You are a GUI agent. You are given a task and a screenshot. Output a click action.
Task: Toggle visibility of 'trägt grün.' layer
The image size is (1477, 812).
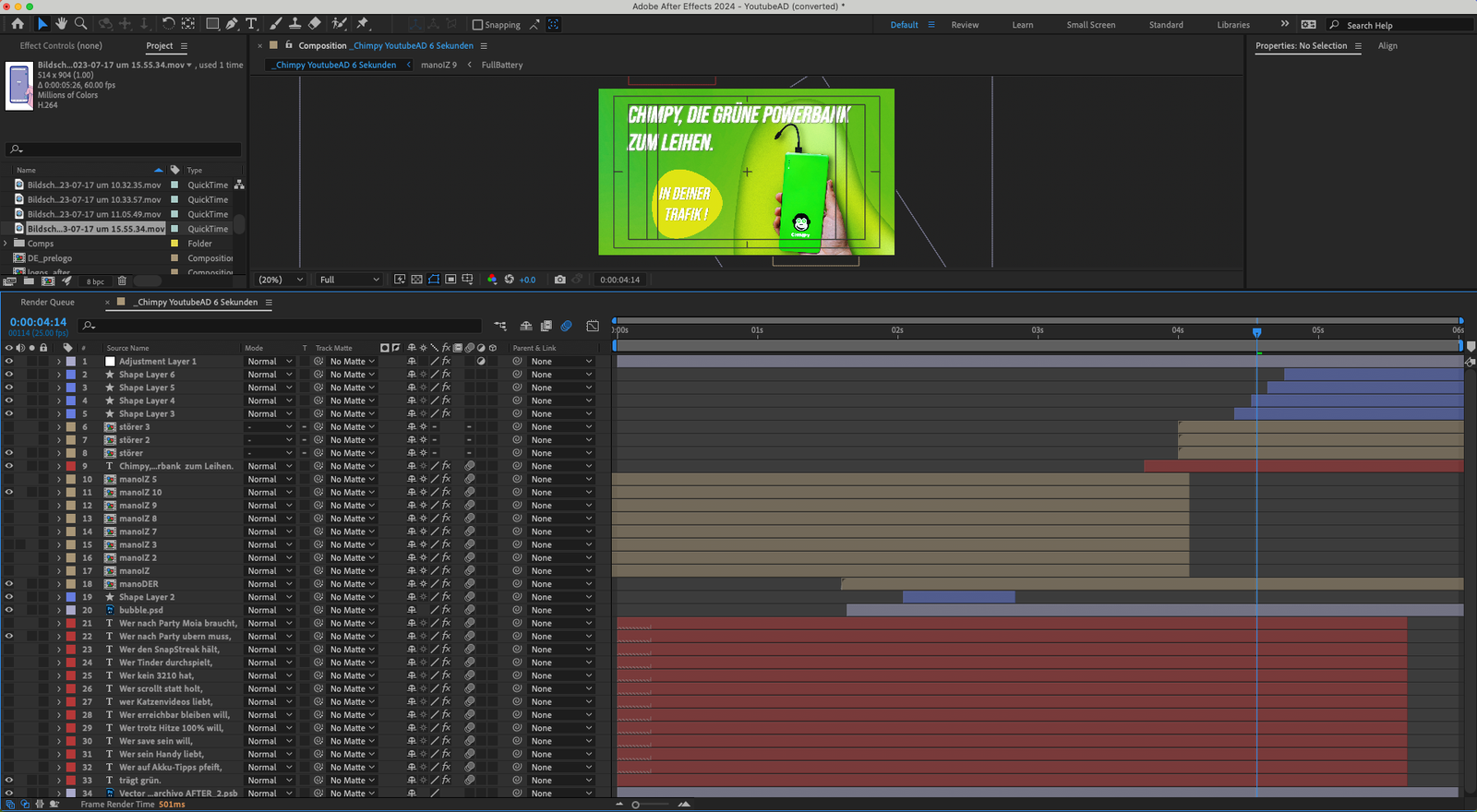pos(9,781)
